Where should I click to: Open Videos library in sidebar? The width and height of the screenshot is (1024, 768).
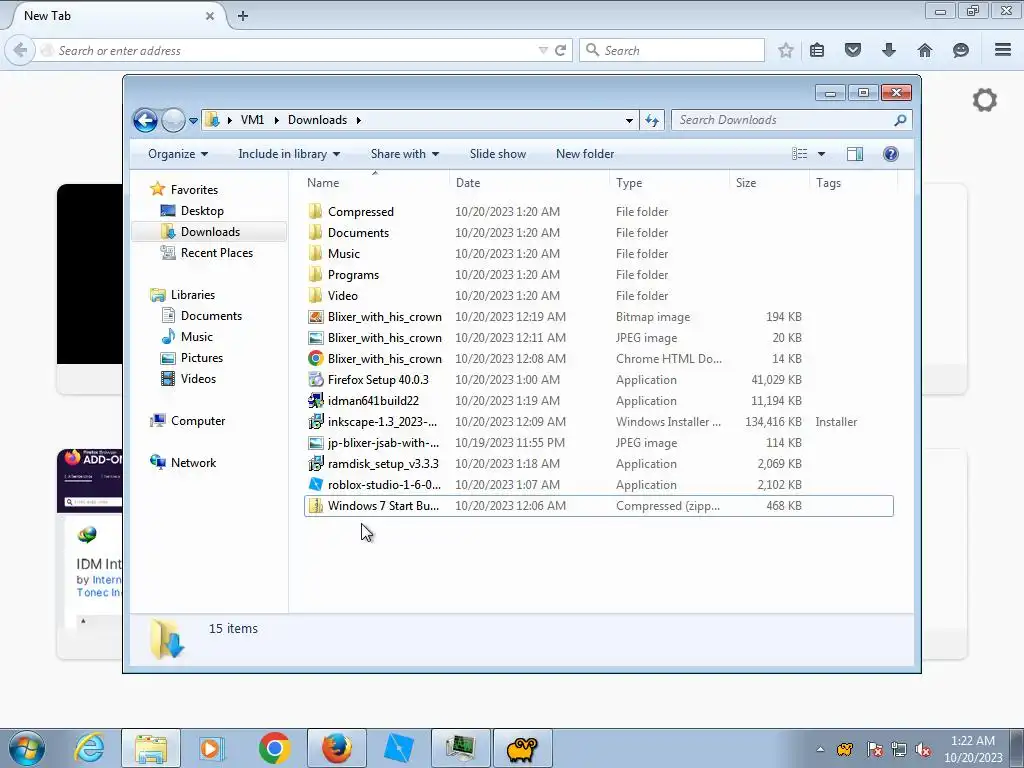pyautogui.click(x=198, y=379)
